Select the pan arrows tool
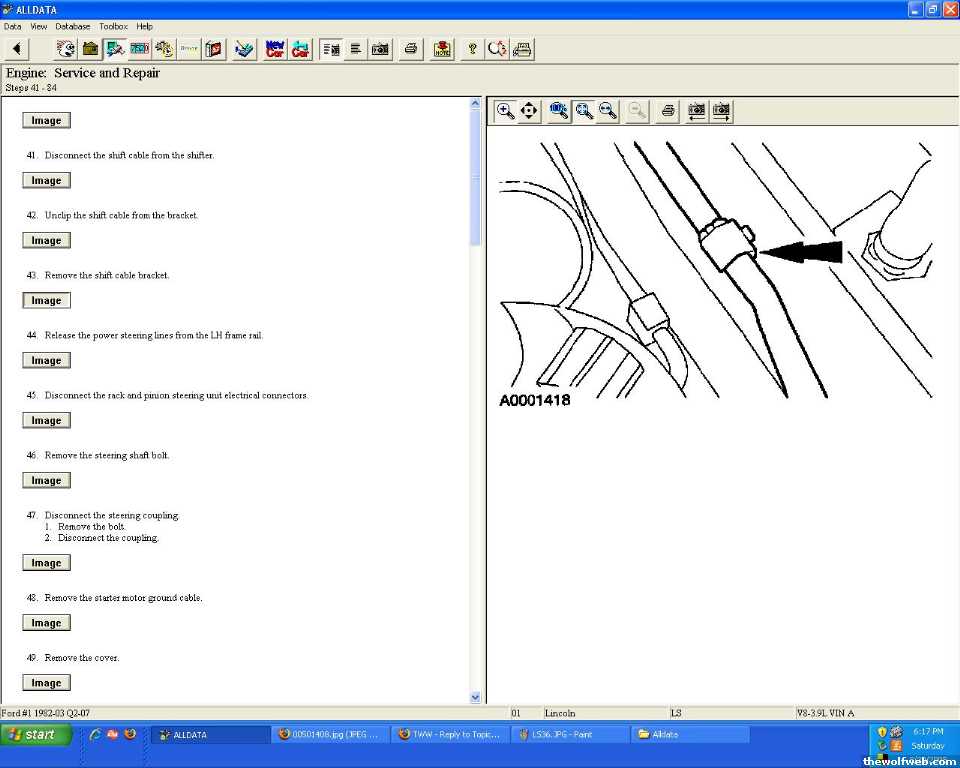Image resolution: width=960 pixels, height=768 pixels. tap(529, 111)
